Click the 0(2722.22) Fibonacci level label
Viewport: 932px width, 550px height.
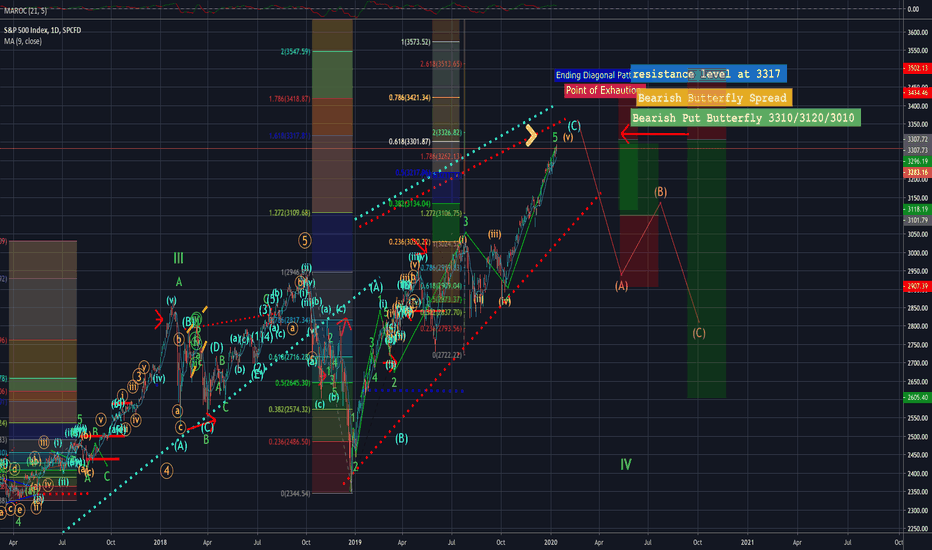(447, 355)
